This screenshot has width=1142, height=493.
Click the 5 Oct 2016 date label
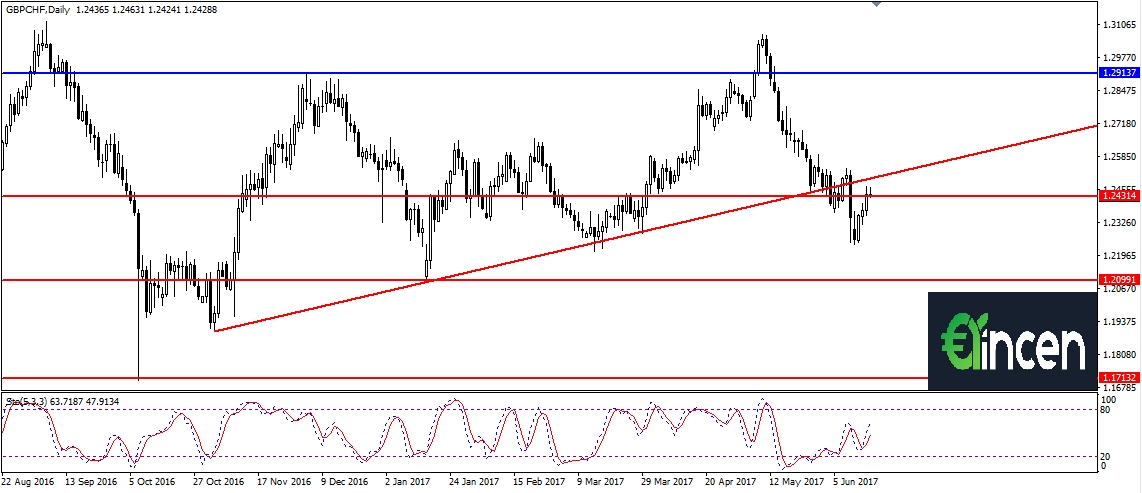[x=153, y=482]
